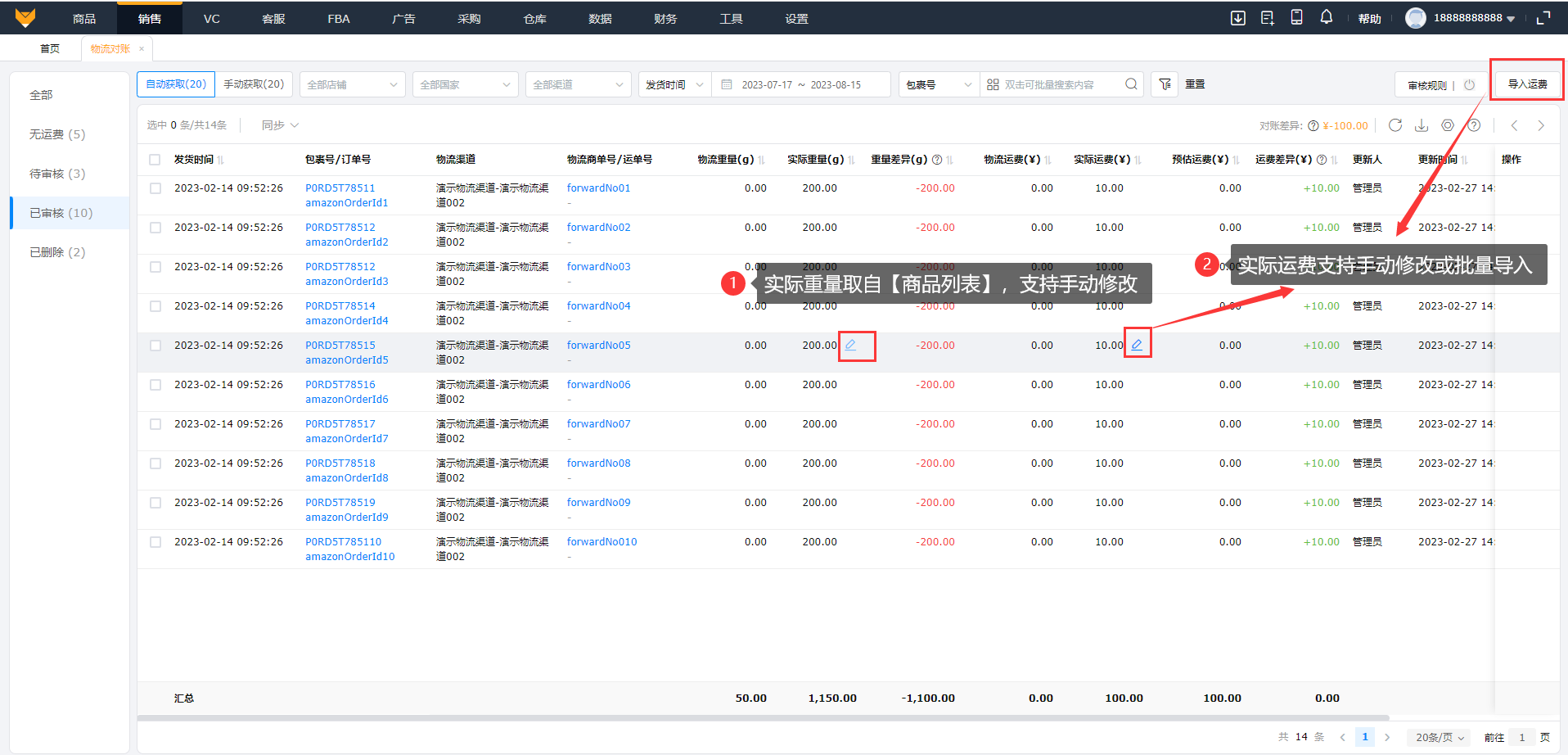Open the column settings hexagon icon
The image size is (1568, 755).
coord(1448,125)
